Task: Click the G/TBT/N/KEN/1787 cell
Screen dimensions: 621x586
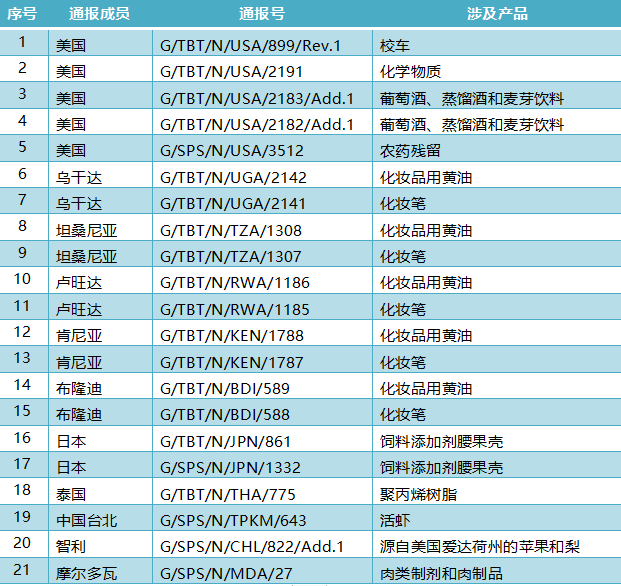Action: 262,360
